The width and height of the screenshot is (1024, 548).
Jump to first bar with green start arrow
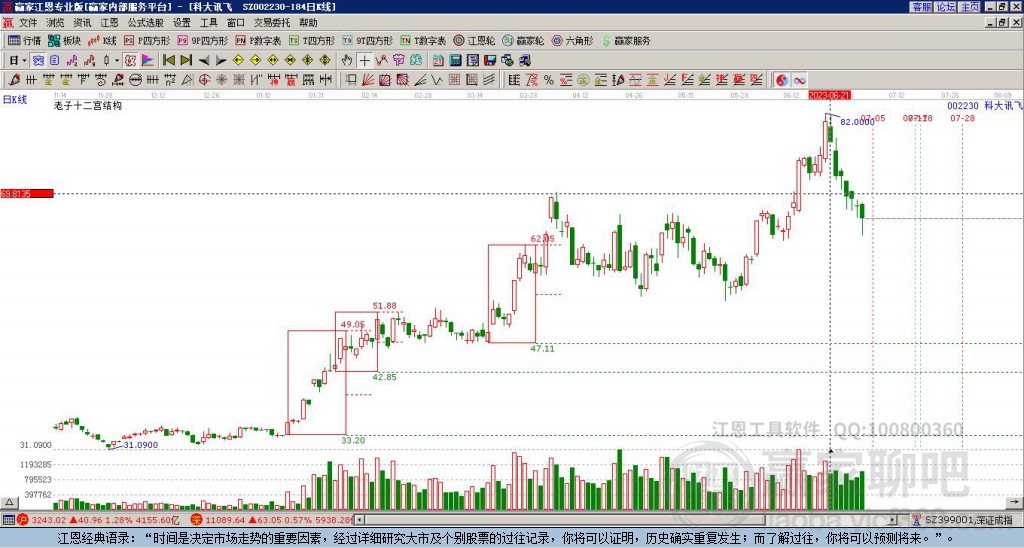pyautogui.click(x=168, y=60)
